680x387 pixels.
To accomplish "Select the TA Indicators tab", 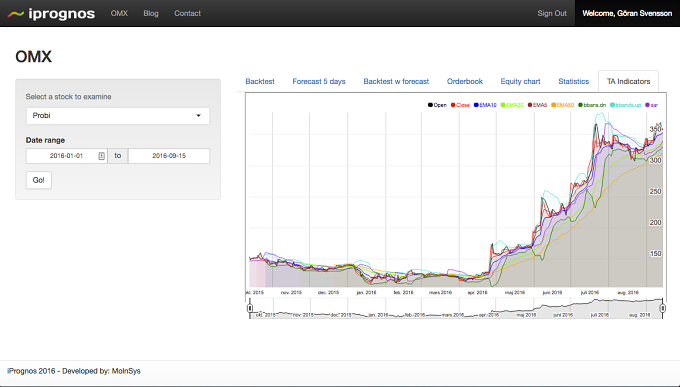I will 628,81.
